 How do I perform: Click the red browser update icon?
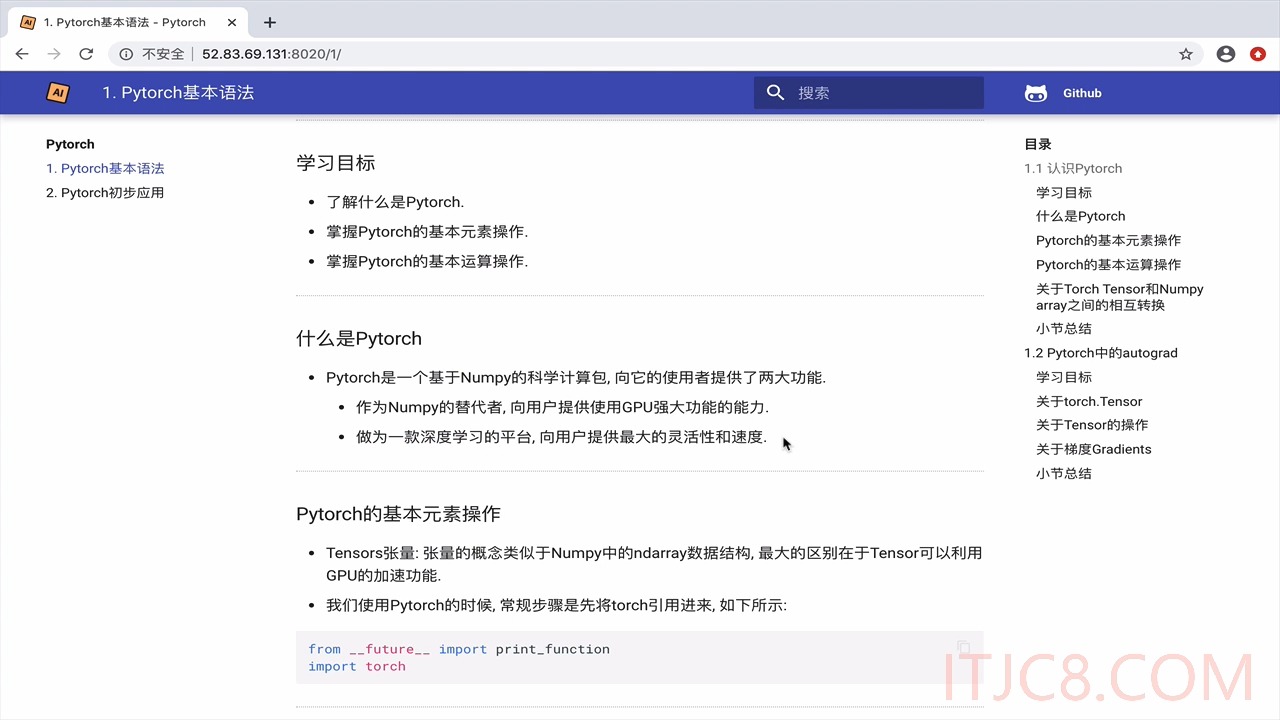pyautogui.click(x=1258, y=54)
